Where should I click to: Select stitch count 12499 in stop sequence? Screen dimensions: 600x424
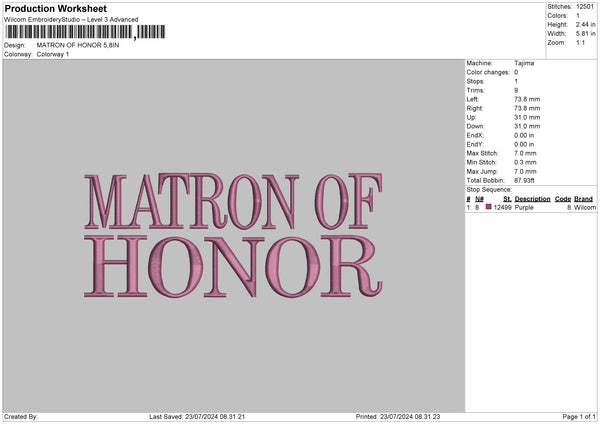click(502, 207)
